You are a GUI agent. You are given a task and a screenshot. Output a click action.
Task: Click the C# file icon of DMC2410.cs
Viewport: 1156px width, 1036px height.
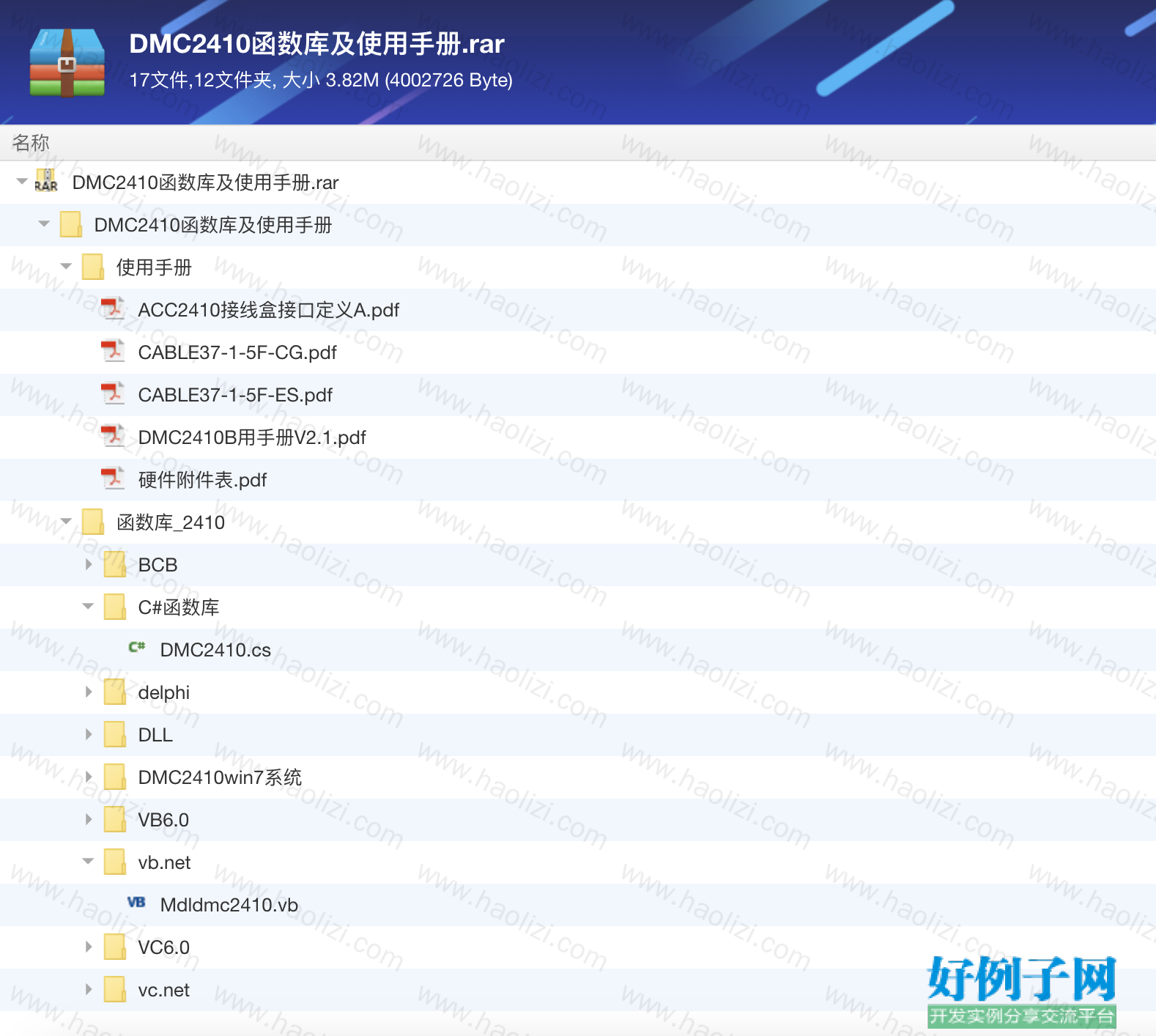pos(136,648)
